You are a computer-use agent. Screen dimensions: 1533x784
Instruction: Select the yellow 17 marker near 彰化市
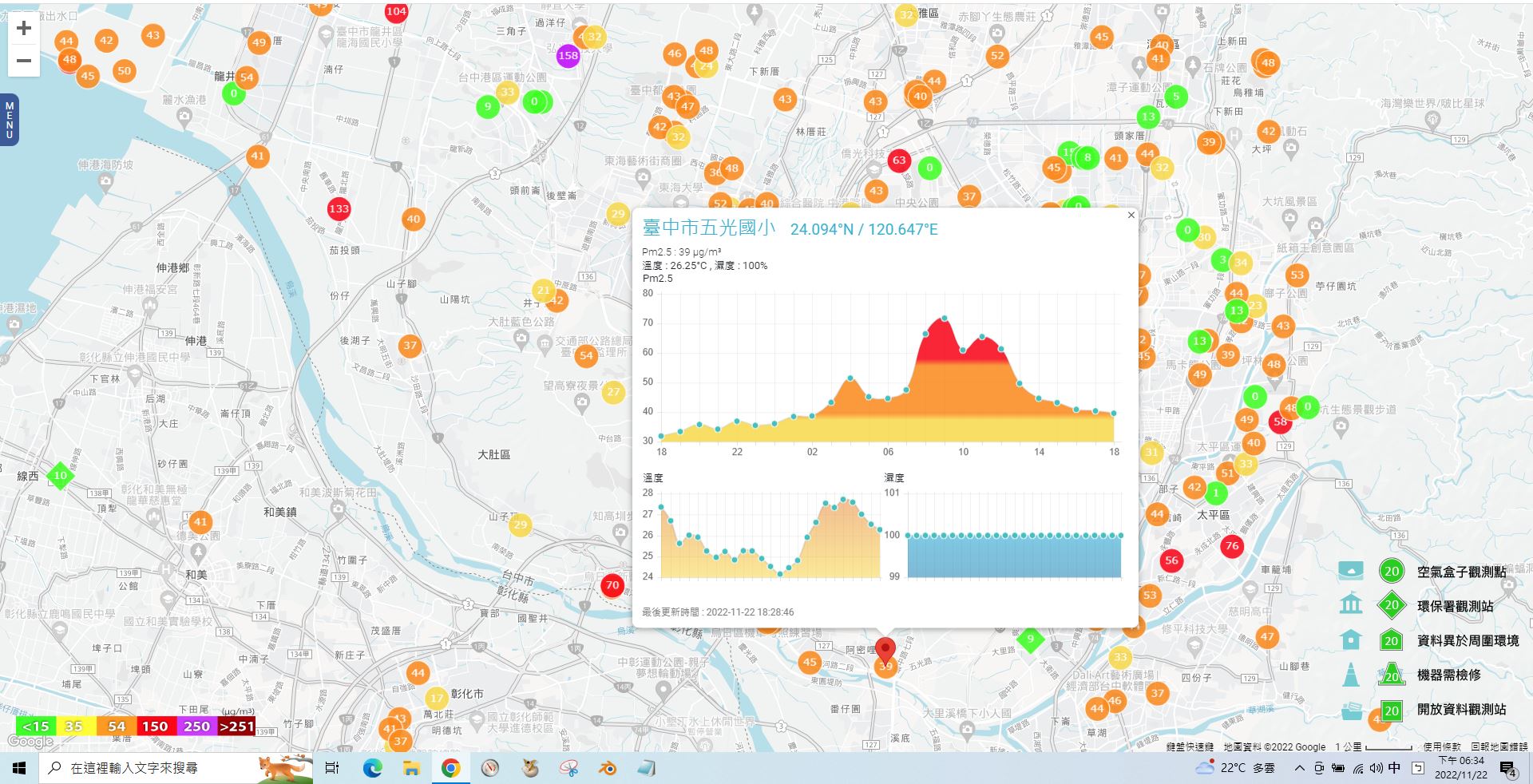(437, 698)
